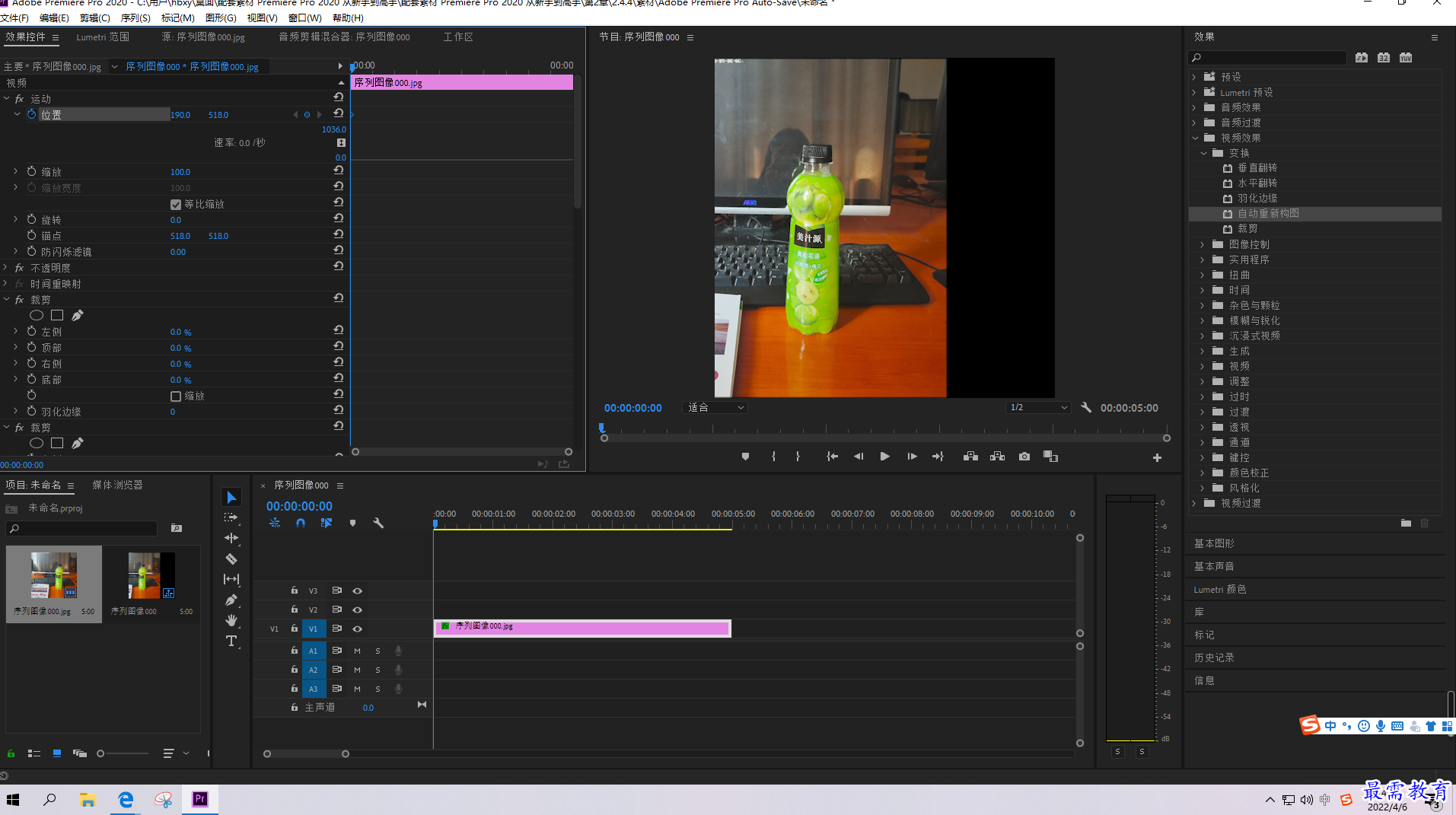Switch to 媒体浏览器 tab
Image resolution: width=1456 pixels, height=815 pixels.
[117, 485]
